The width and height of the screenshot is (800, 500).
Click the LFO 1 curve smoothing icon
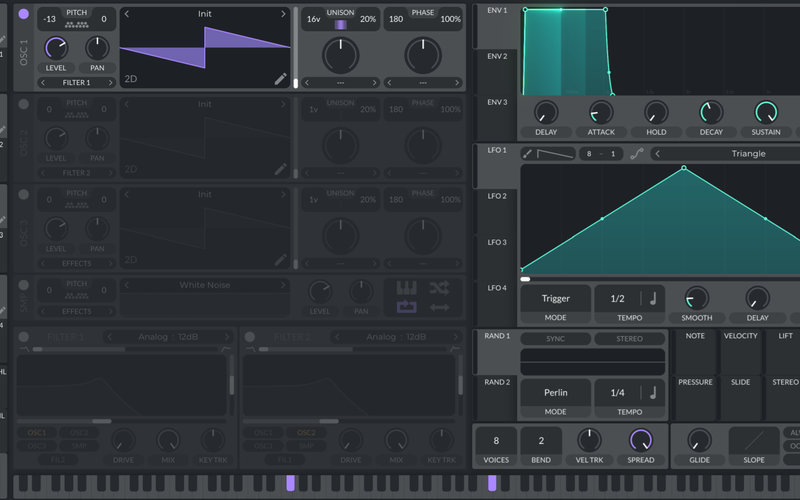point(635,154)
